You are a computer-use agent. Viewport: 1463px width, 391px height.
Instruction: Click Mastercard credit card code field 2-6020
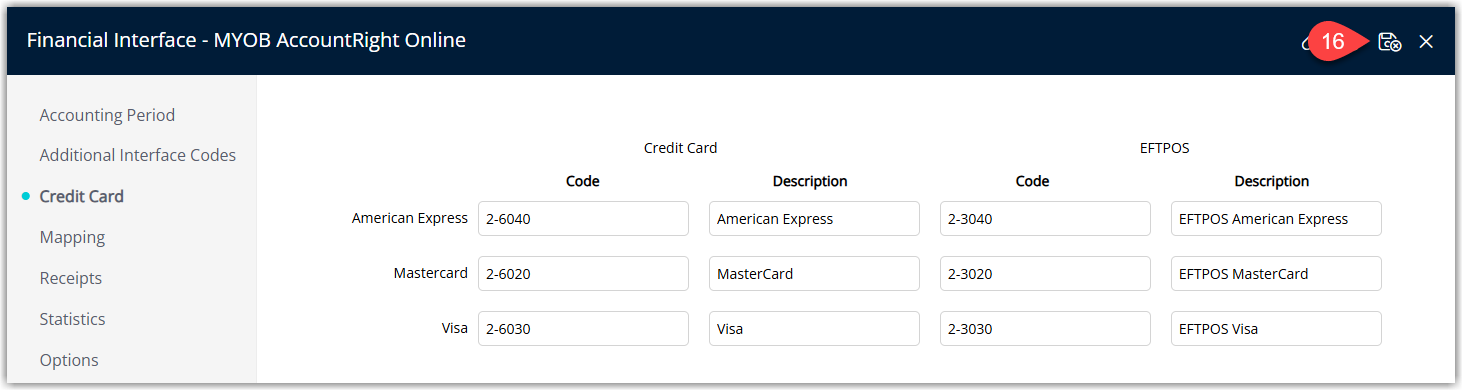click(583, 274)
